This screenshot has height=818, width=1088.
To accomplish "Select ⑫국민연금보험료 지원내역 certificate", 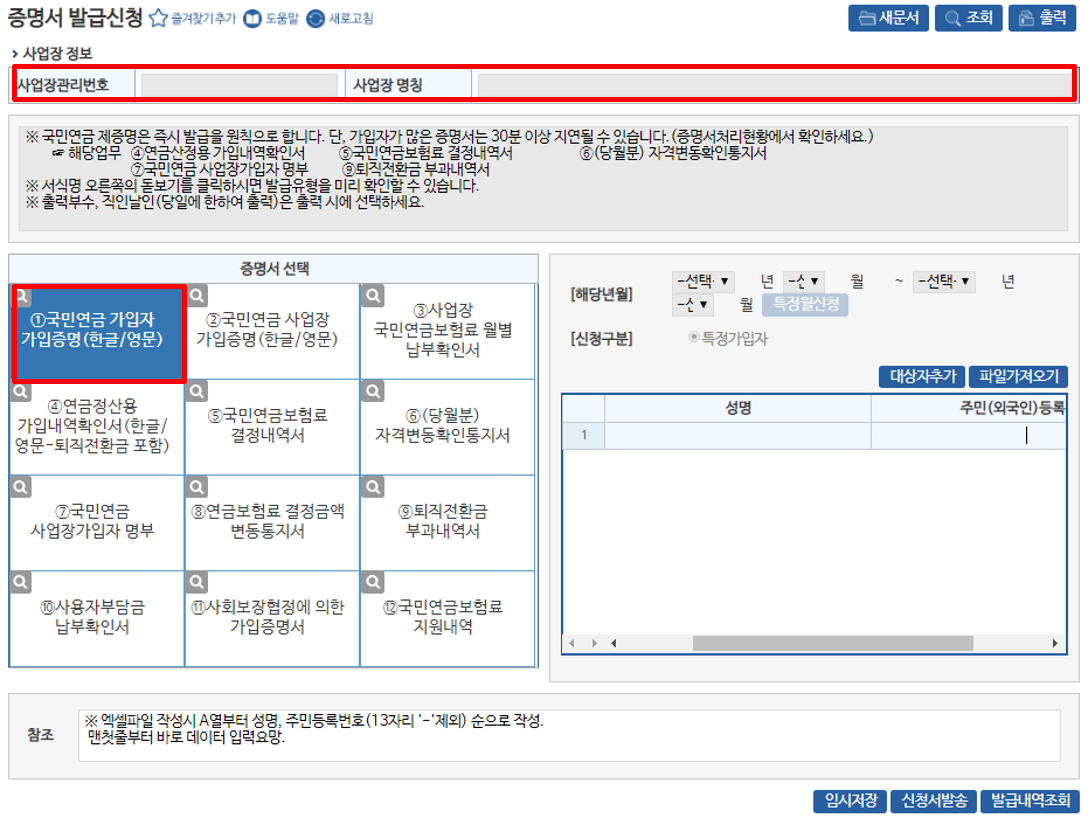I will pos(448,619).
